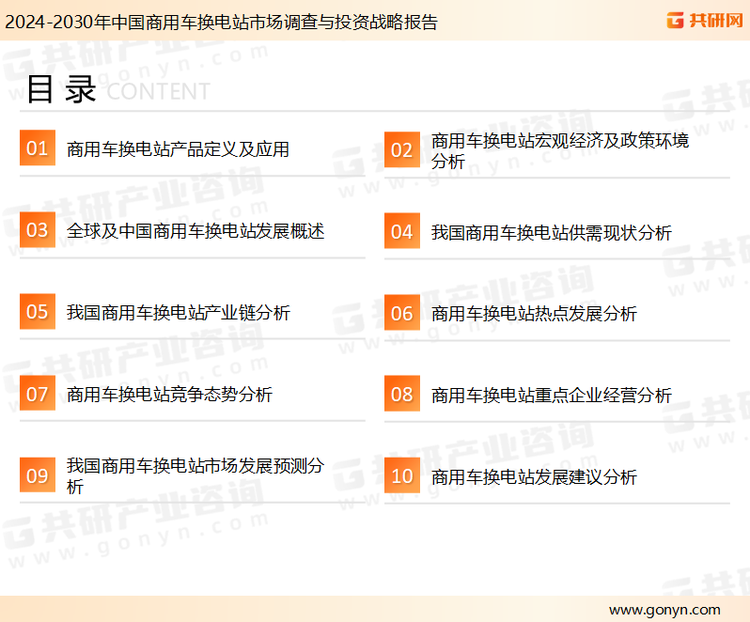
Task: Select 商用车换电站热点发展分析 entry
Action: [x=534, y=314]
